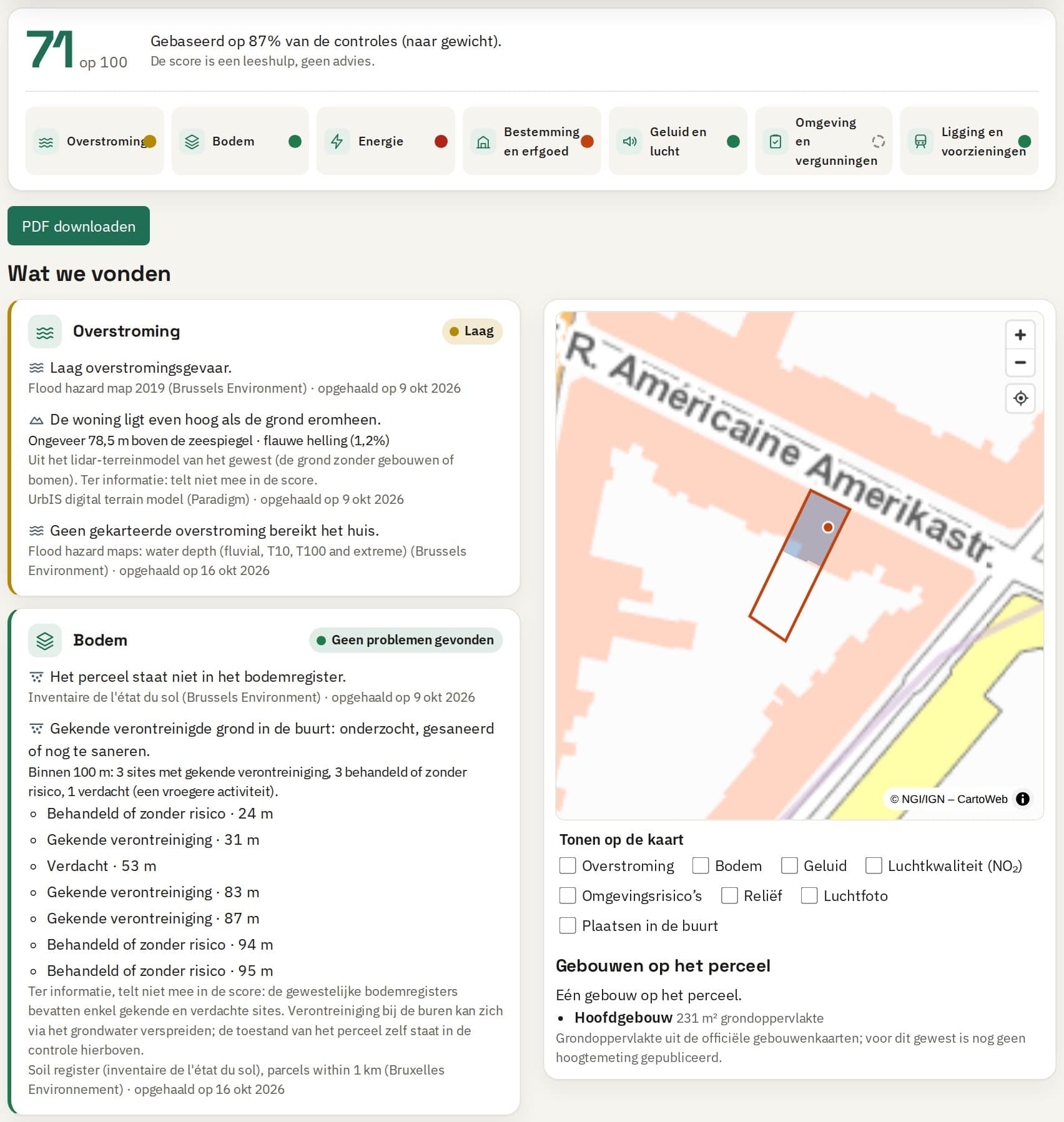Viewport: 1064px width, 1122px height.
Task: Click the Ligging en voorzieningen tram icon
Action: [920, 142]
